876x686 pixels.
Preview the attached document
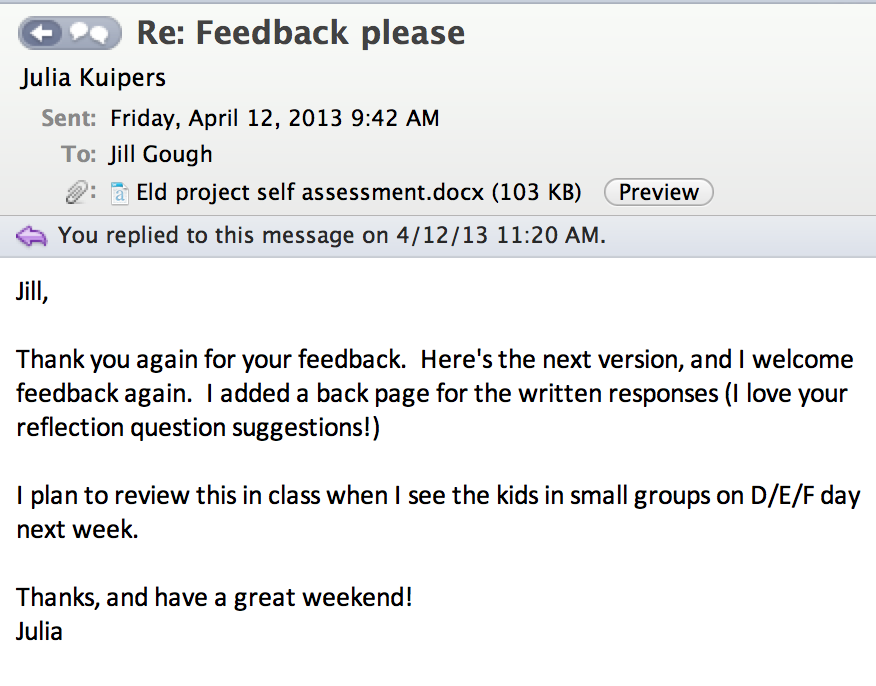658,192
